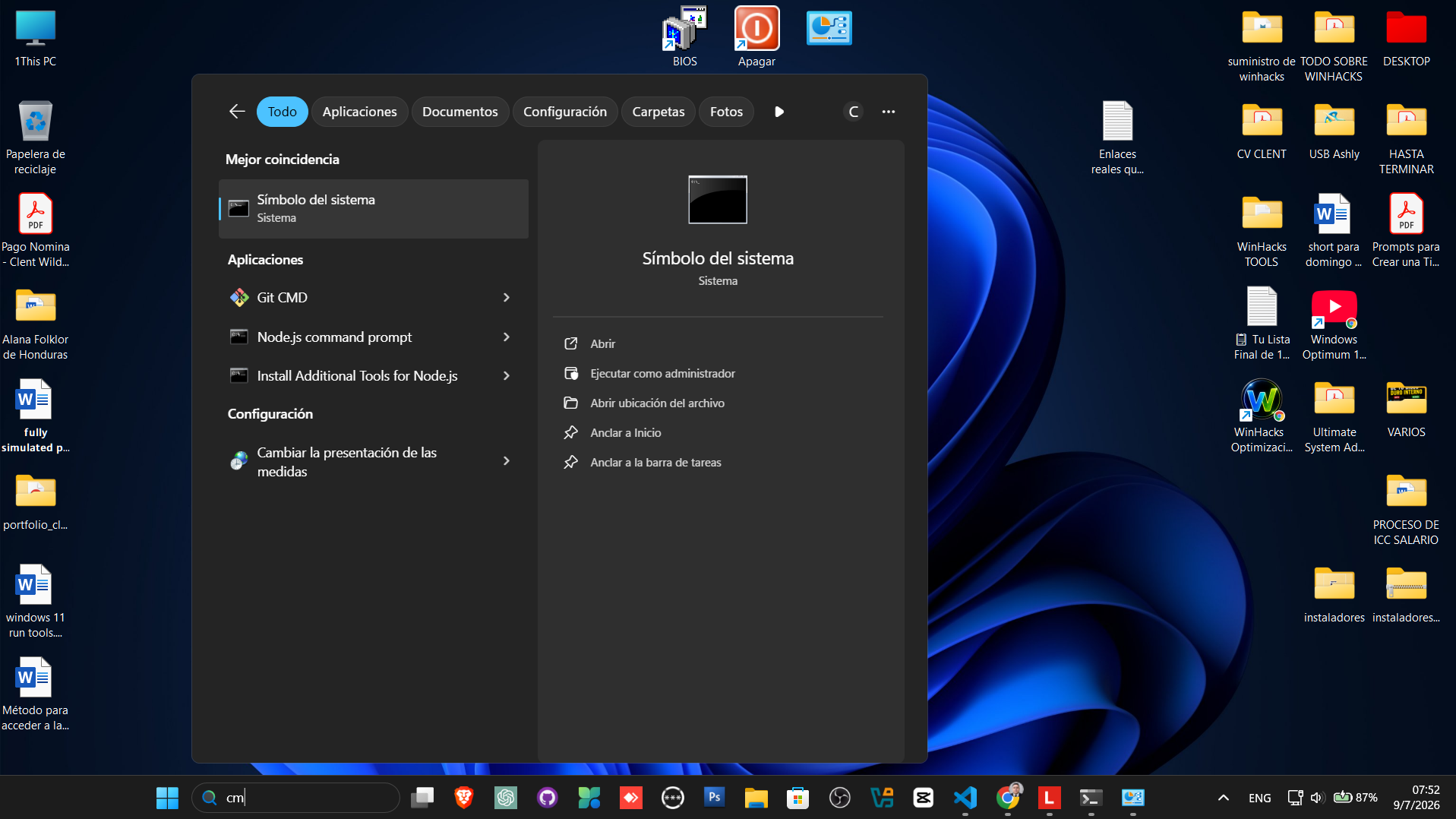Switch to the Aplicaciones filter tab
The height and width of the screenshot is (819, 1456).
click(x=359, y=112)
